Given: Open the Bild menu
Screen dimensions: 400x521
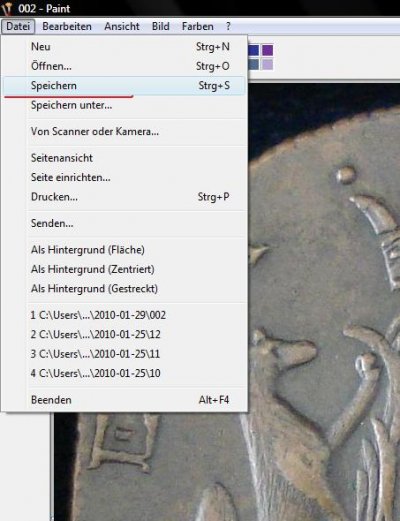Looking at the screenshot, I should coord(161,26).
